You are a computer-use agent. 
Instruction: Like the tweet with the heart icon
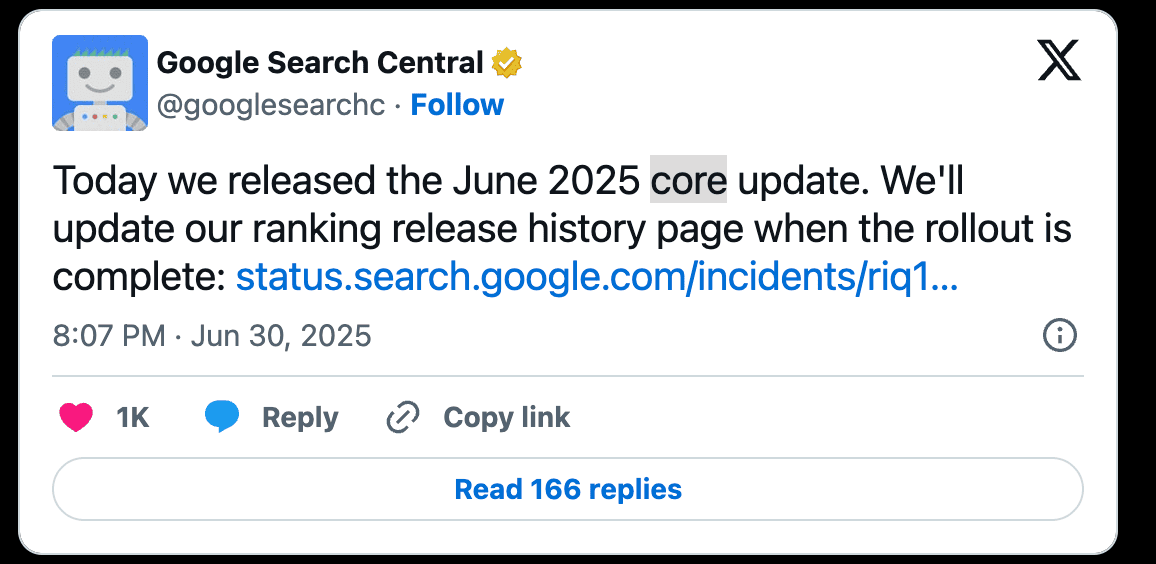pyautogui.click(x=76, y=417)
